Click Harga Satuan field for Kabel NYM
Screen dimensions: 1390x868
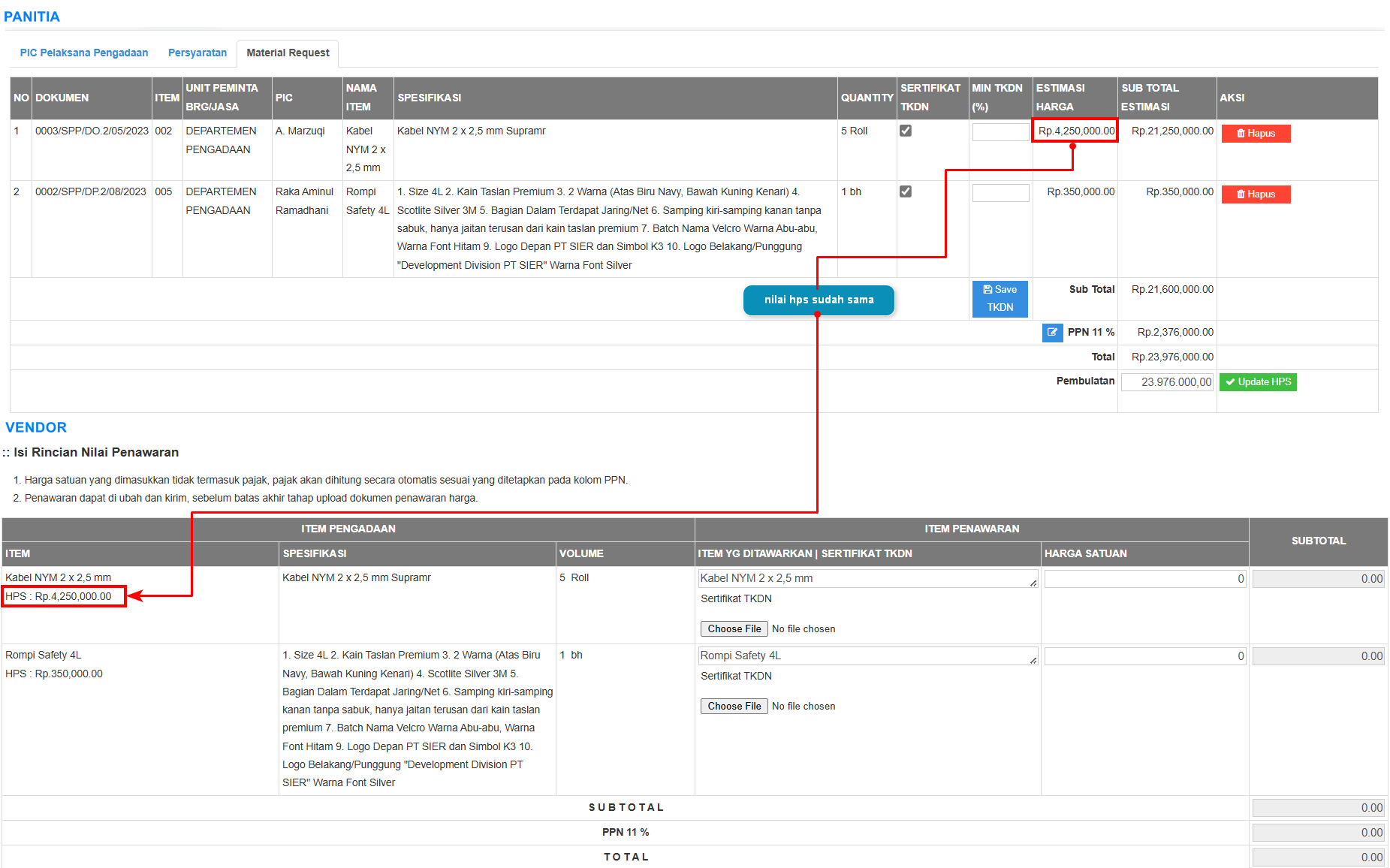1144,579
